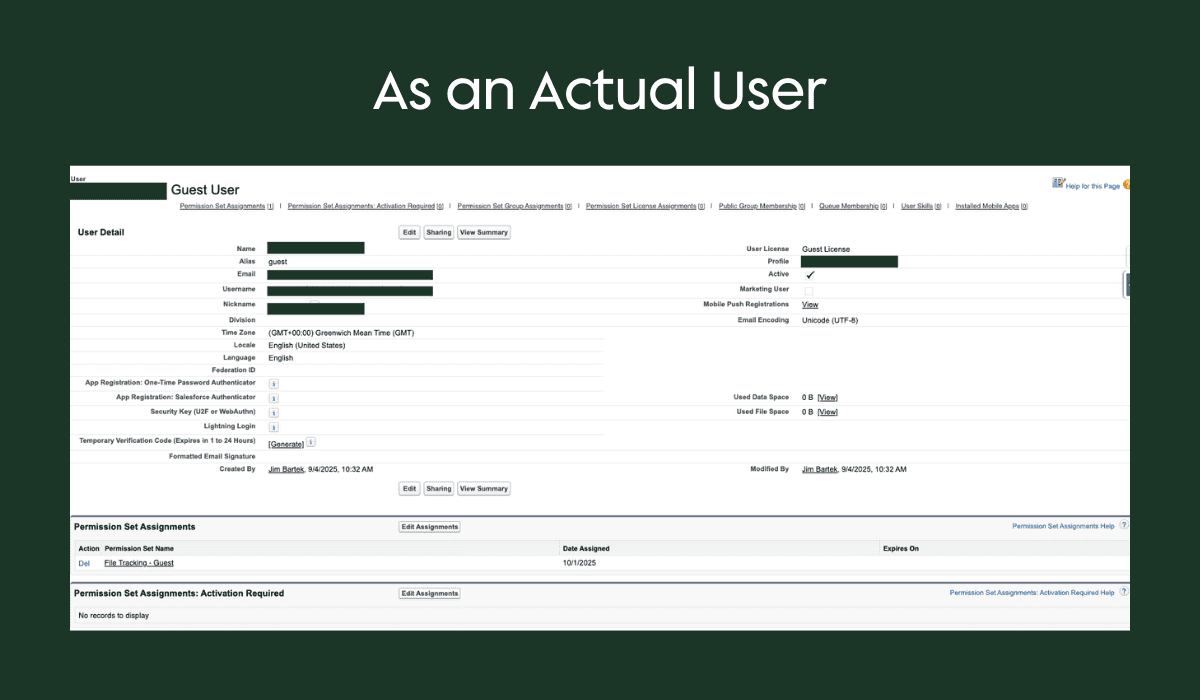Click the info icon beside One-Time Password Authenticator
1200x700 pixels.
tap(273, 382)
